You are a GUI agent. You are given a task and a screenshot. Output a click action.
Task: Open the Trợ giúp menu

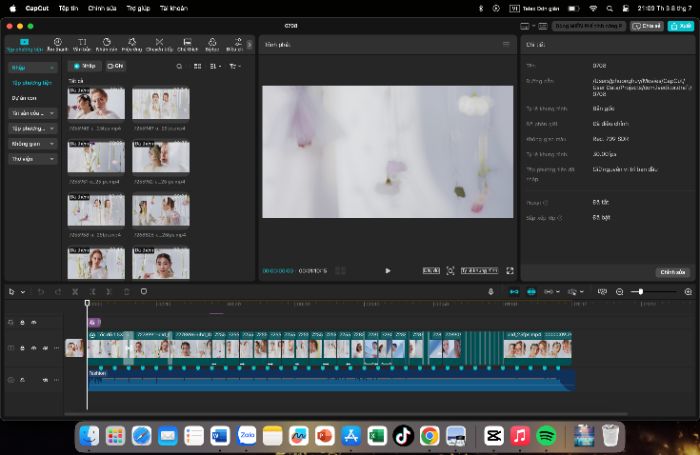(x=138, y=8)
